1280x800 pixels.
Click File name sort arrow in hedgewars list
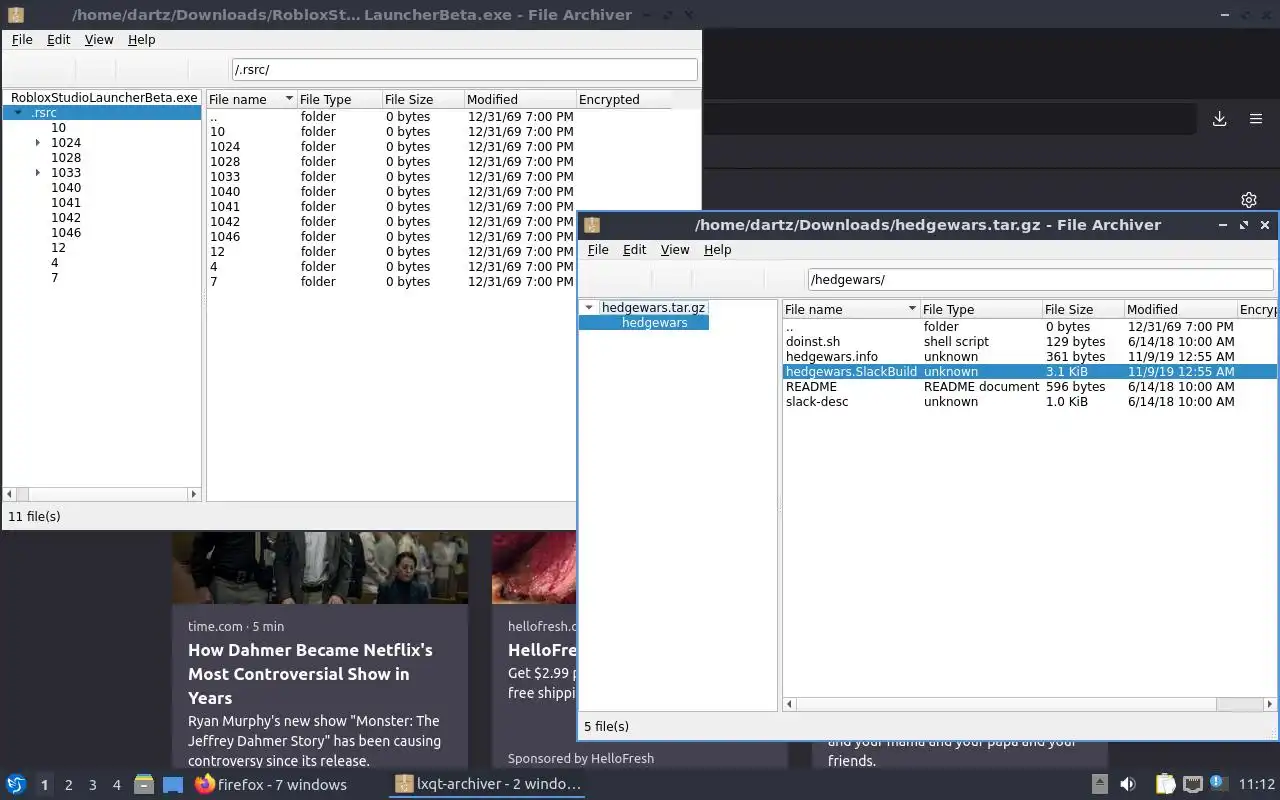point(912,309)
